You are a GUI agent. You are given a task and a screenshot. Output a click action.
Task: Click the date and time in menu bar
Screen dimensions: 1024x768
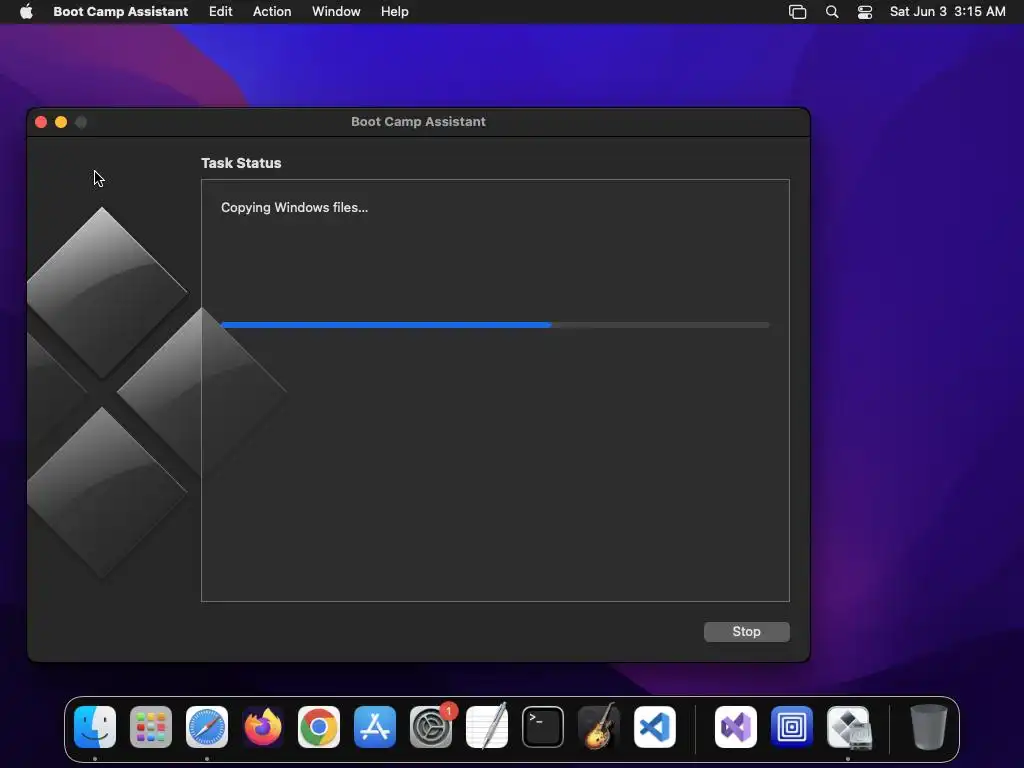947,12
